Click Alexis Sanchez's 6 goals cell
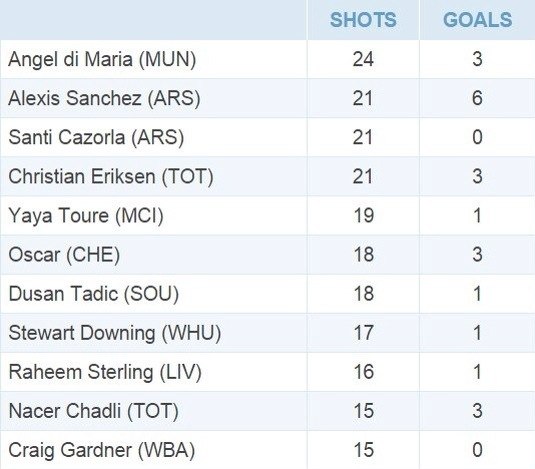 477,98
